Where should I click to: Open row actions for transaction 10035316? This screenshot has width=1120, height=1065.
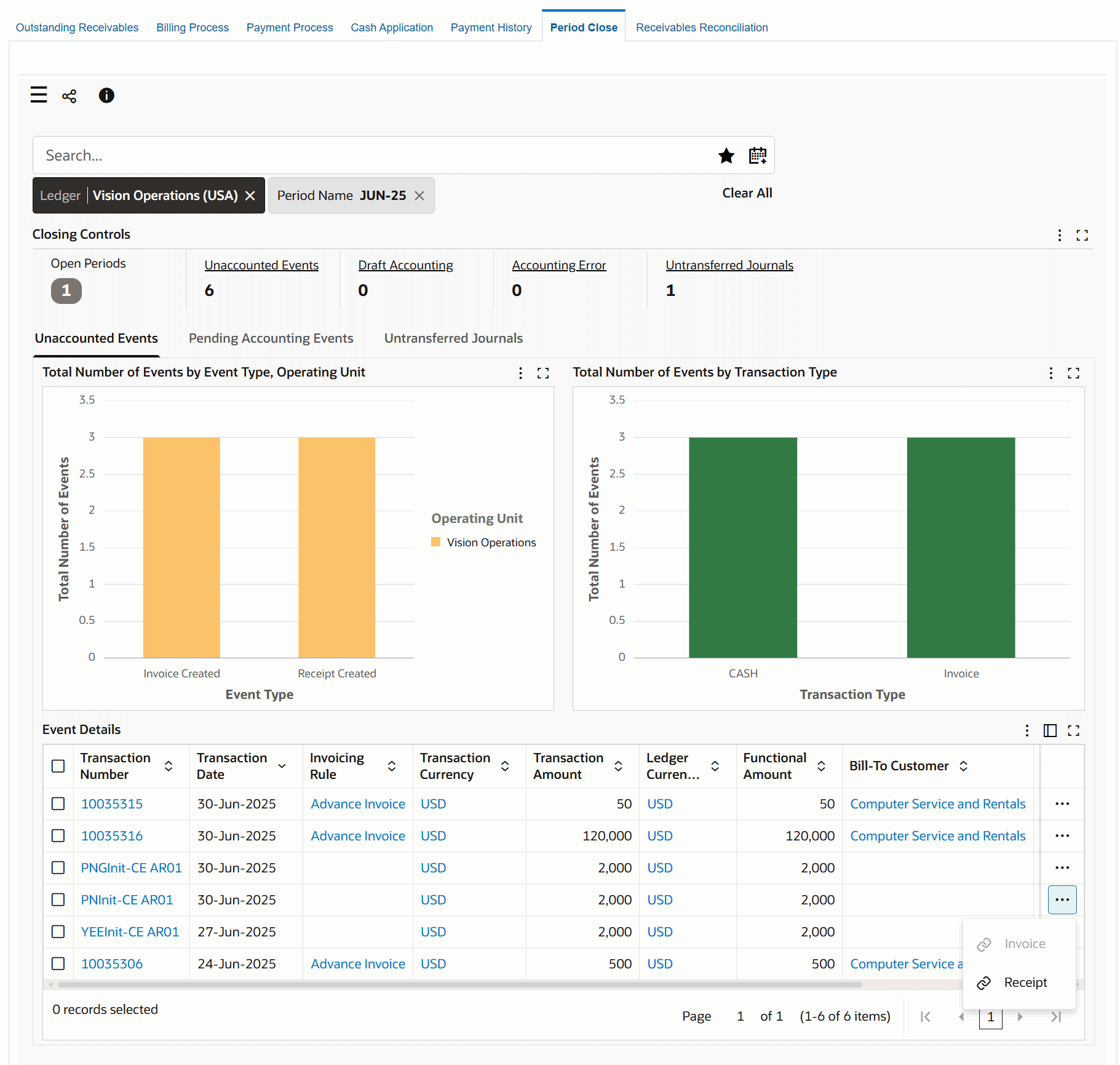point(1062,836)
